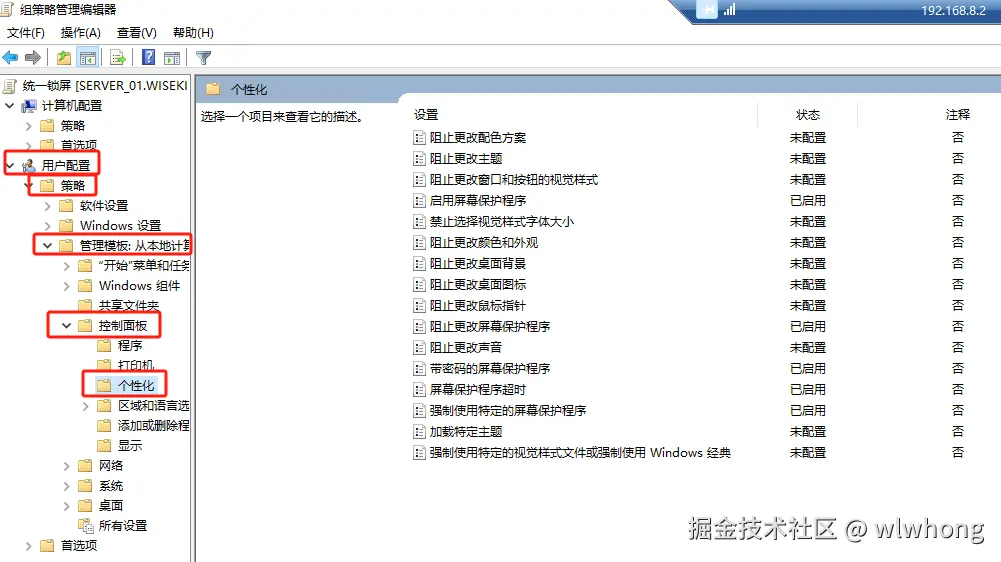1001x562 pixels.
Task: Expand the Windows 设置 node
Action: coord(48,225)
